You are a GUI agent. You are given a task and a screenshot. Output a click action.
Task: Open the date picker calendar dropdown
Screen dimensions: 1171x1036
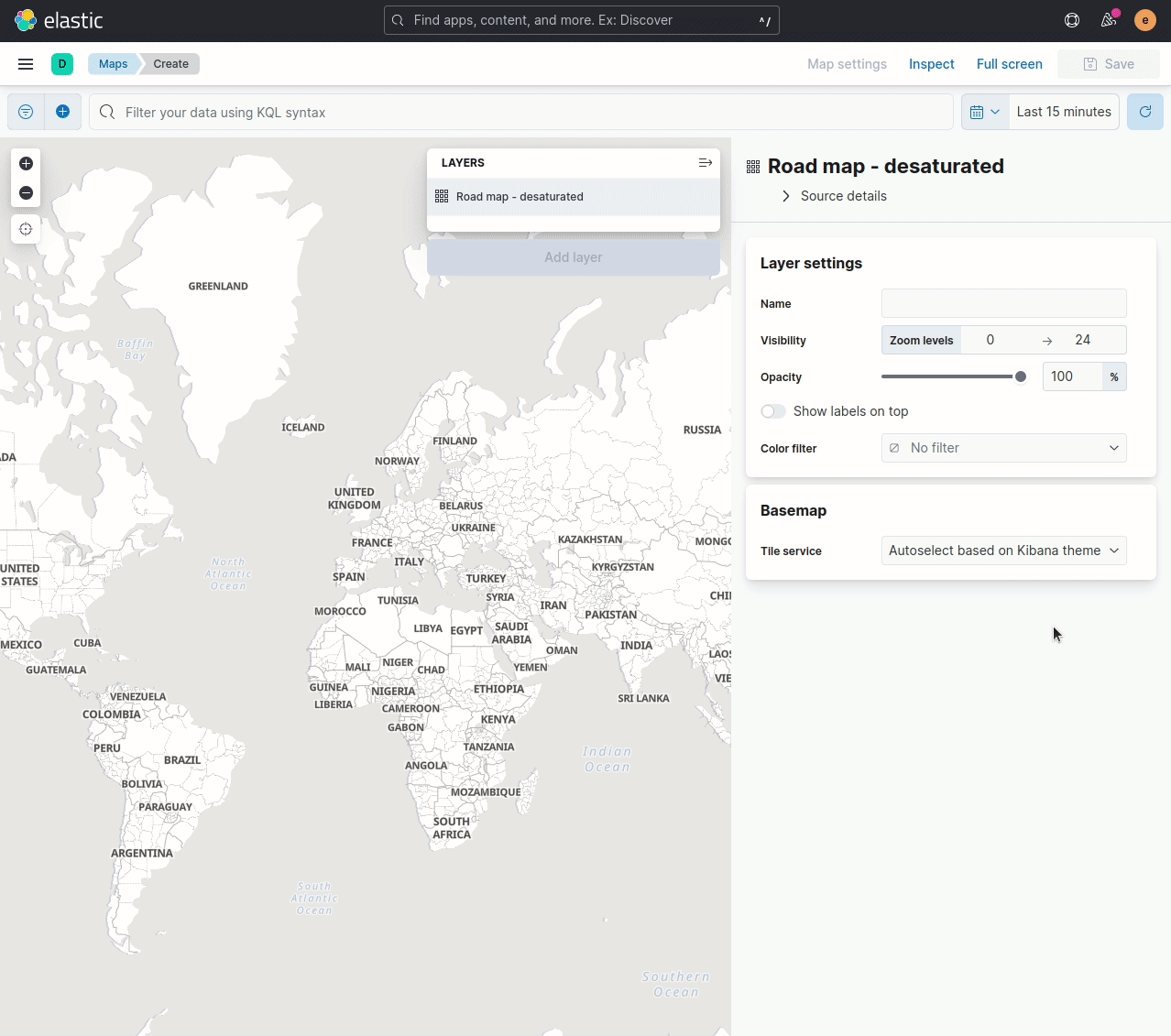pos(984,111)
